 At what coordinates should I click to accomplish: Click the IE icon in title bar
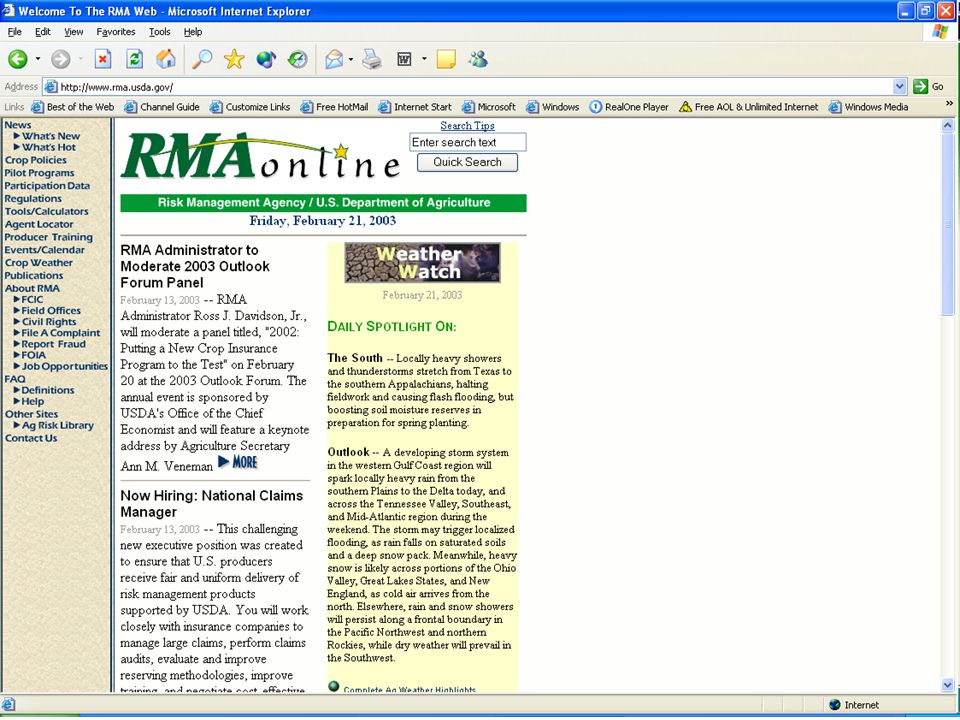(x=9, y=10)
